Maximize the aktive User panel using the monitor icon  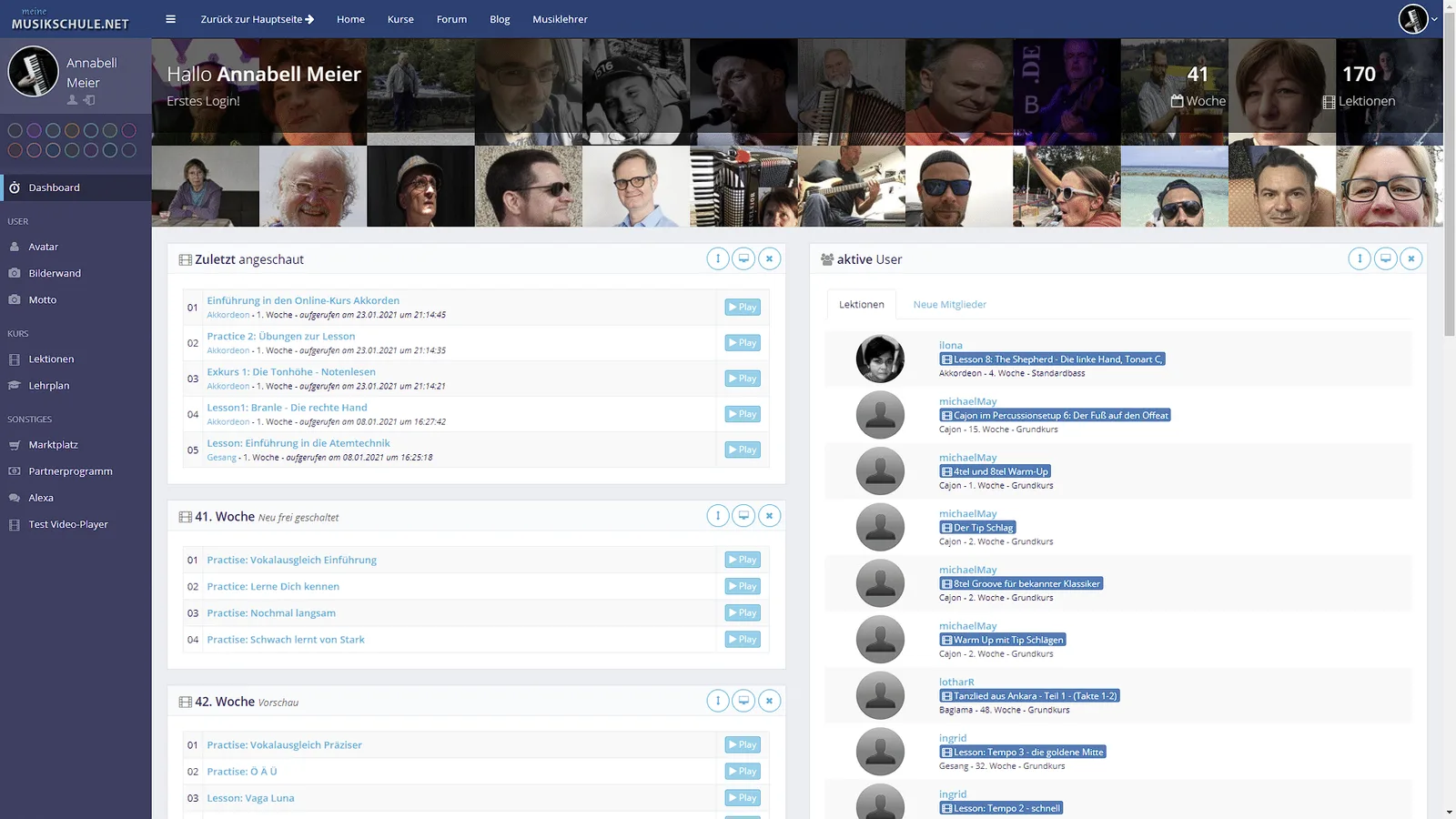[x=1385, y=258]
